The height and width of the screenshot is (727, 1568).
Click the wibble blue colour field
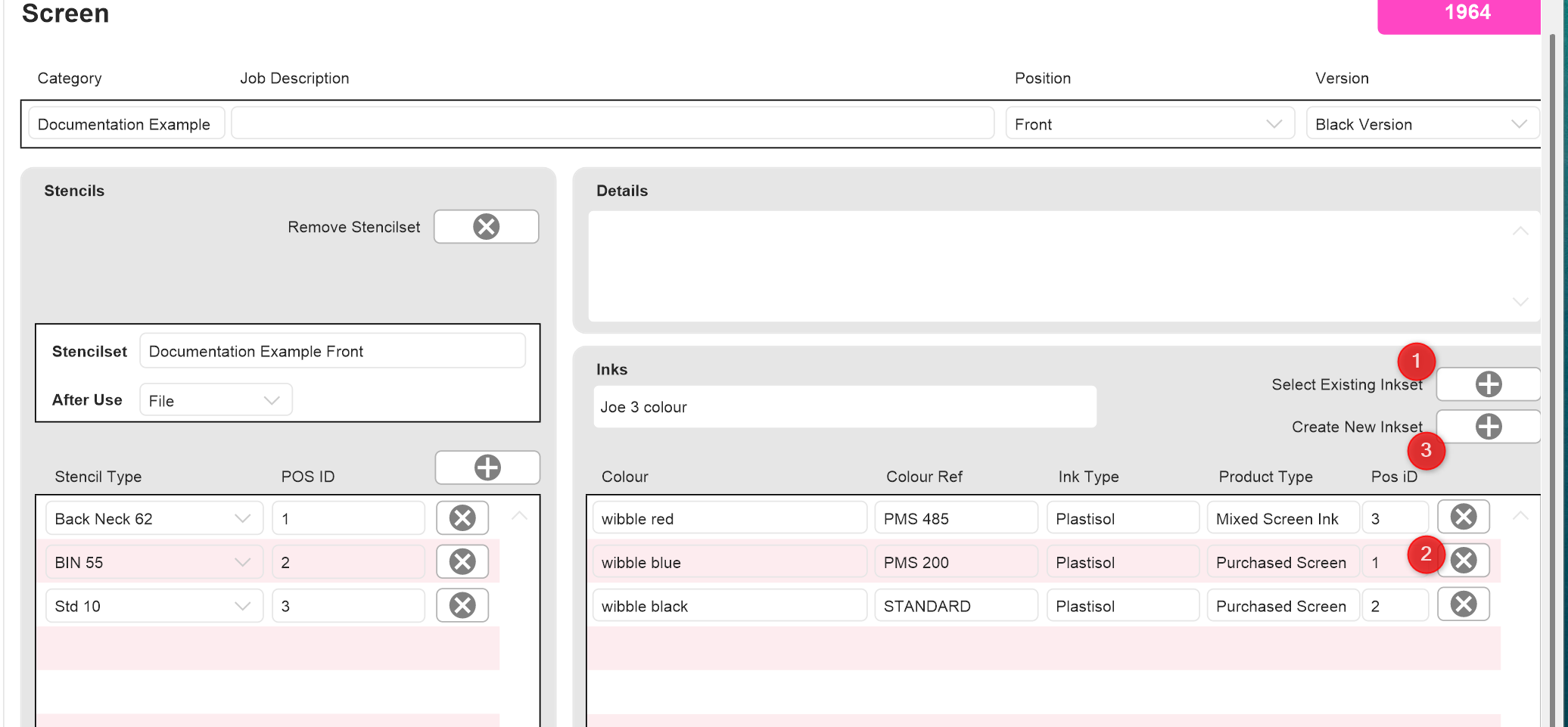730,562
